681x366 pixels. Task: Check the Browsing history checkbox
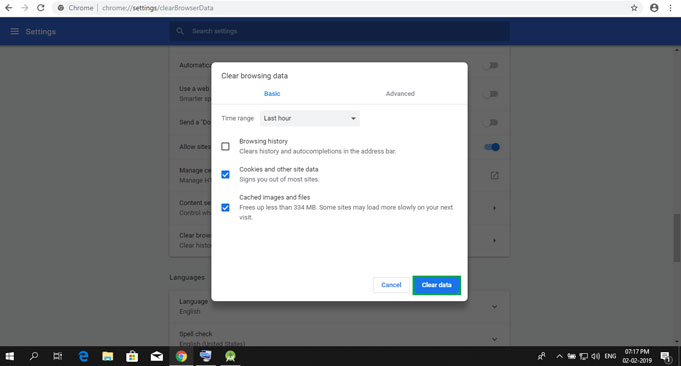coord(225,146)
